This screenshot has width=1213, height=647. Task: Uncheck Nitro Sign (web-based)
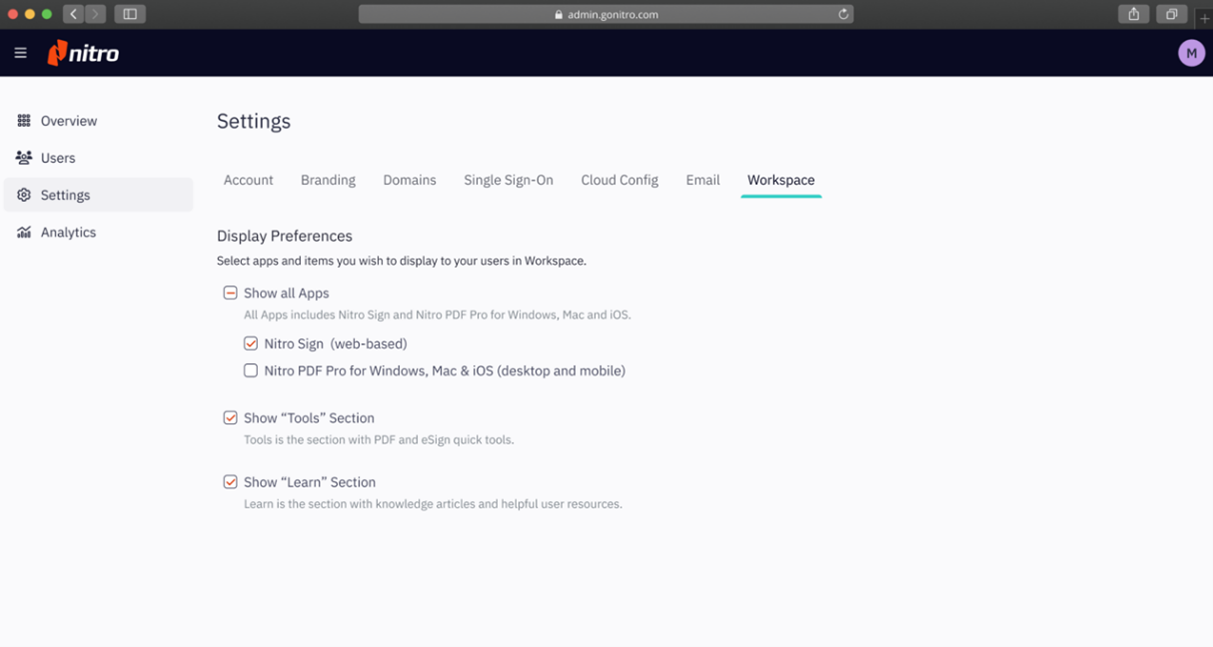point(250,343)
